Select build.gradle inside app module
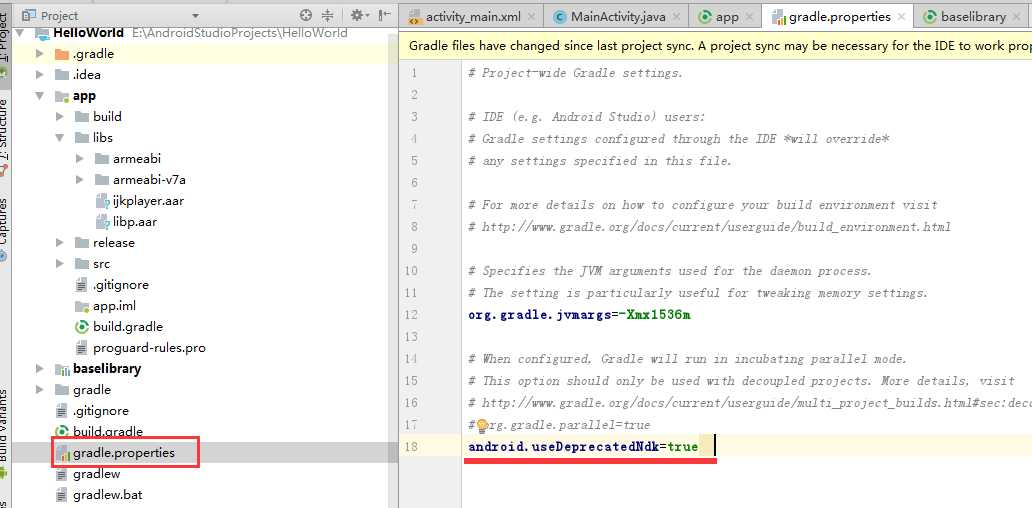Image resolution: width=1032 pixels, height=508 pixels. coord(128,326)
